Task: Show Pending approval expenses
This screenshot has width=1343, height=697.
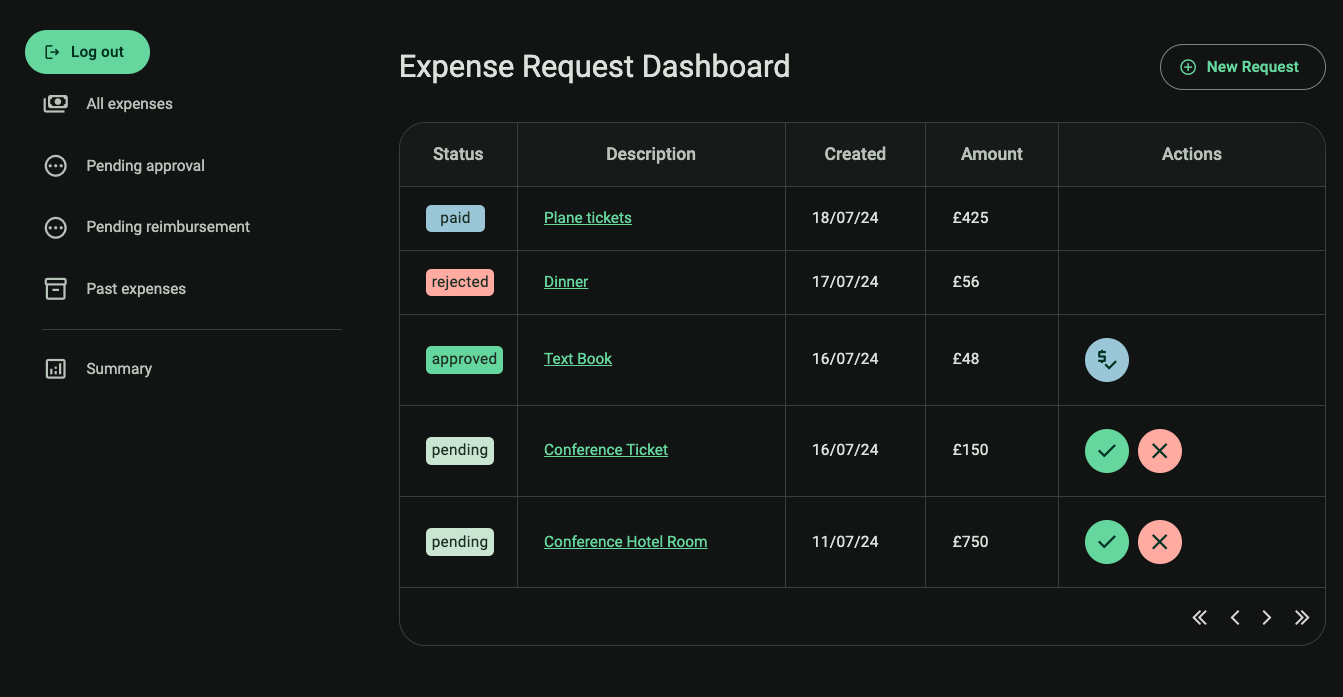Action: point(145,166)
